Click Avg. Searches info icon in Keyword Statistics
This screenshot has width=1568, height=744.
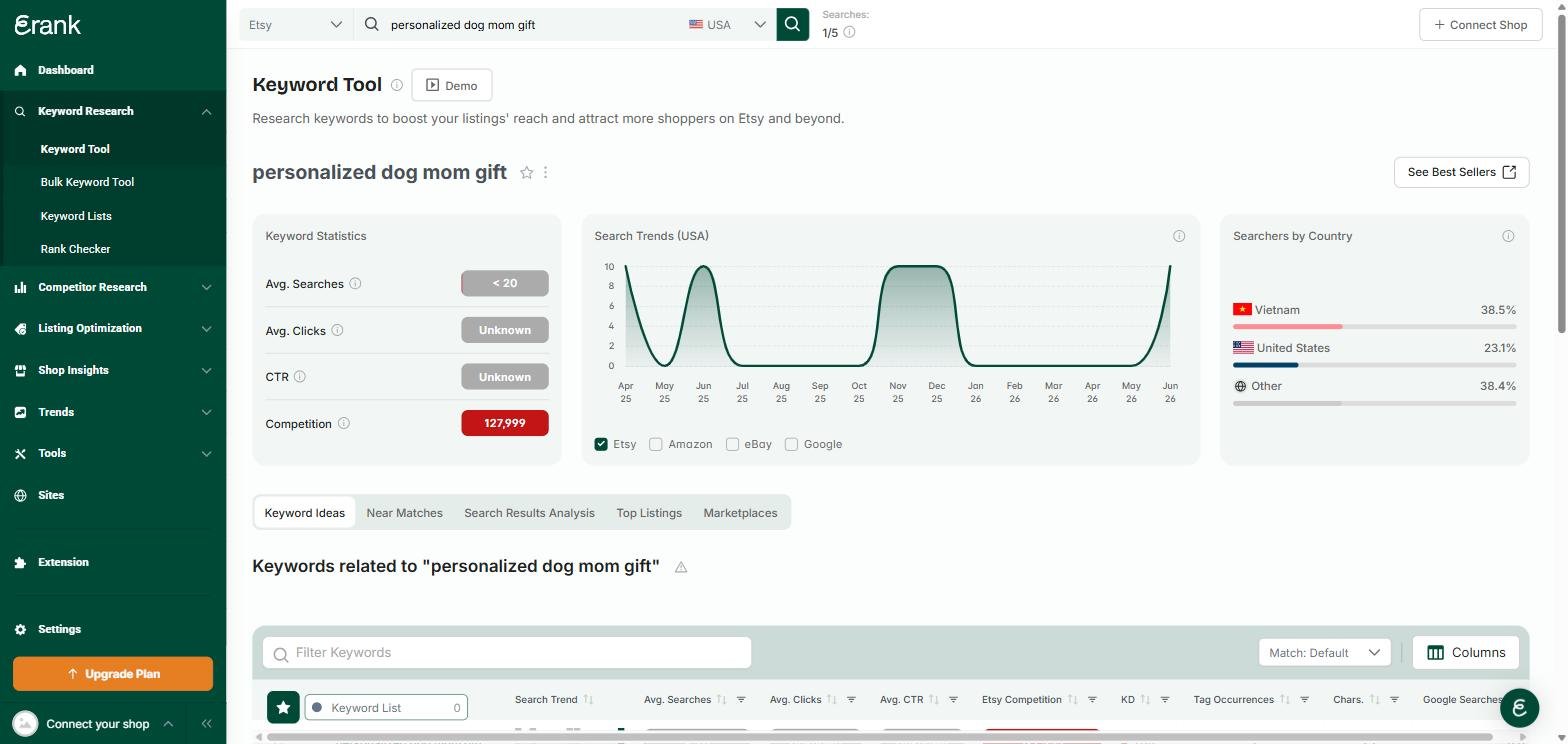point(355,284)
